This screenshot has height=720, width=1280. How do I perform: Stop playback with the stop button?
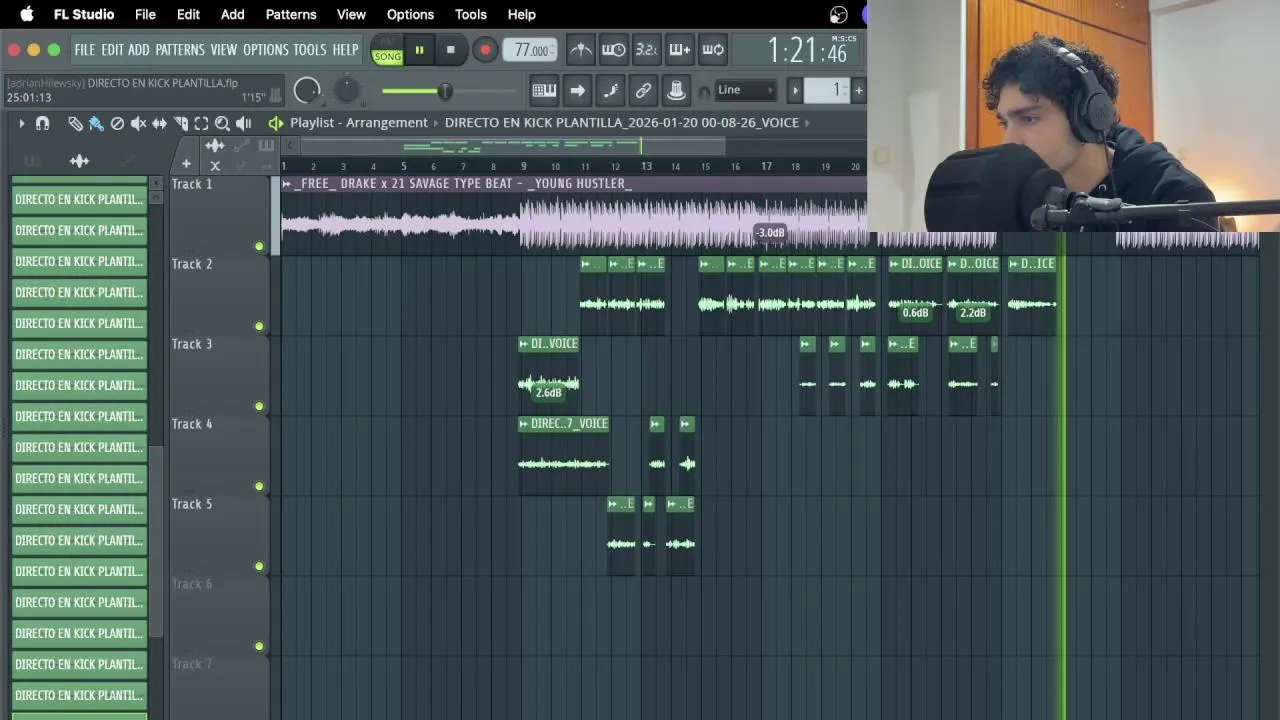click(451, 50)
